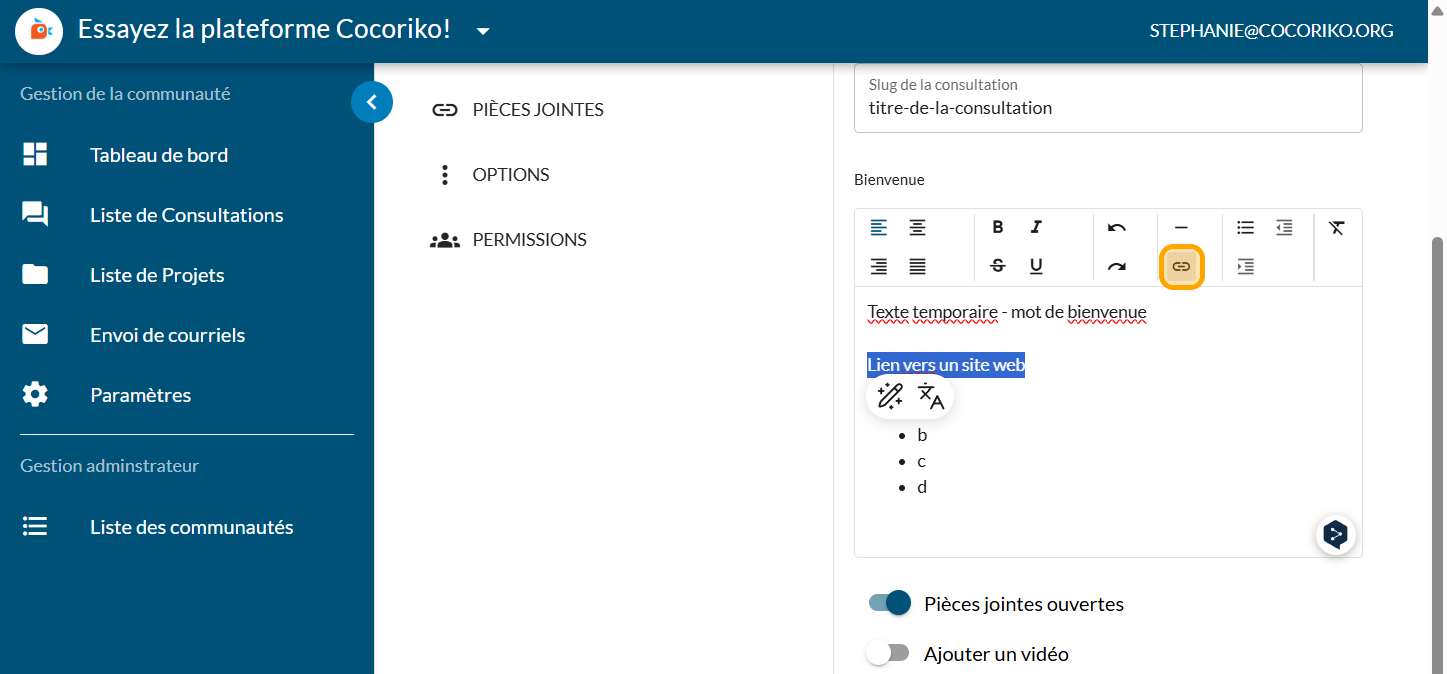The image size is (1447, 674).
Task: Collapse the left sidebar with chevron
Action: pyautogui.click(x=372, y=102)
